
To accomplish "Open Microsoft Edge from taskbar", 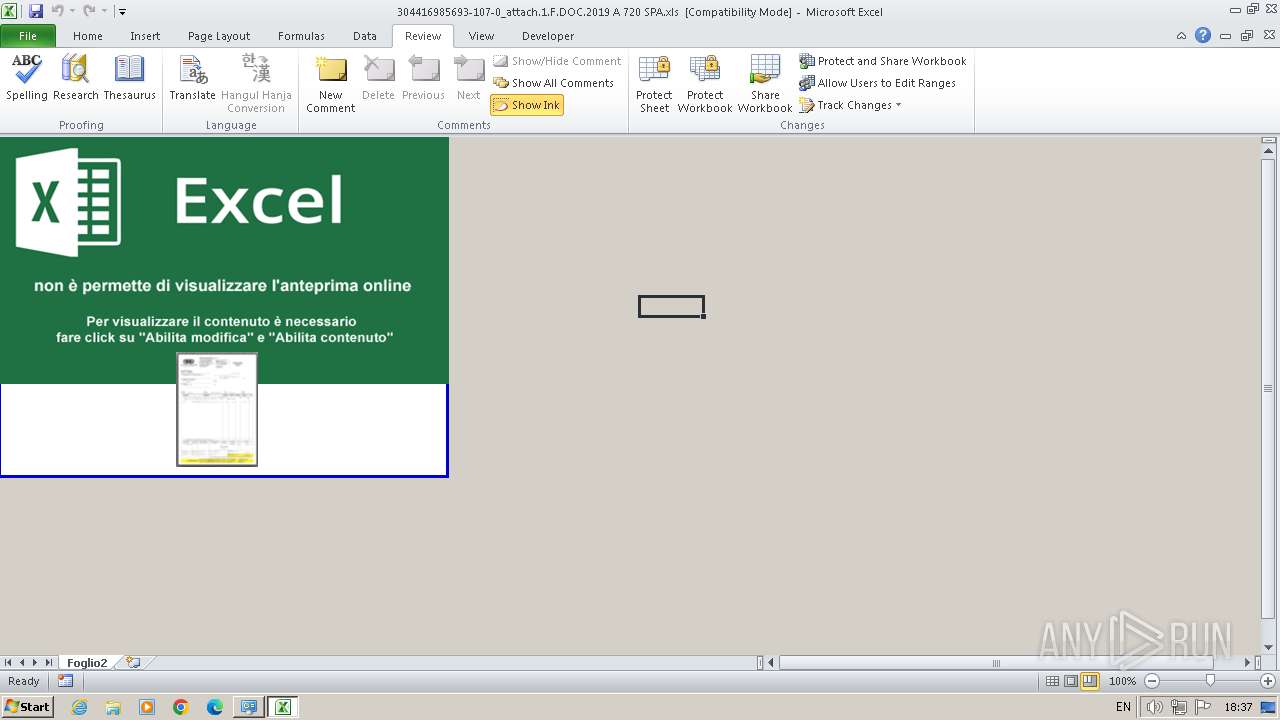I will [215, 707].
